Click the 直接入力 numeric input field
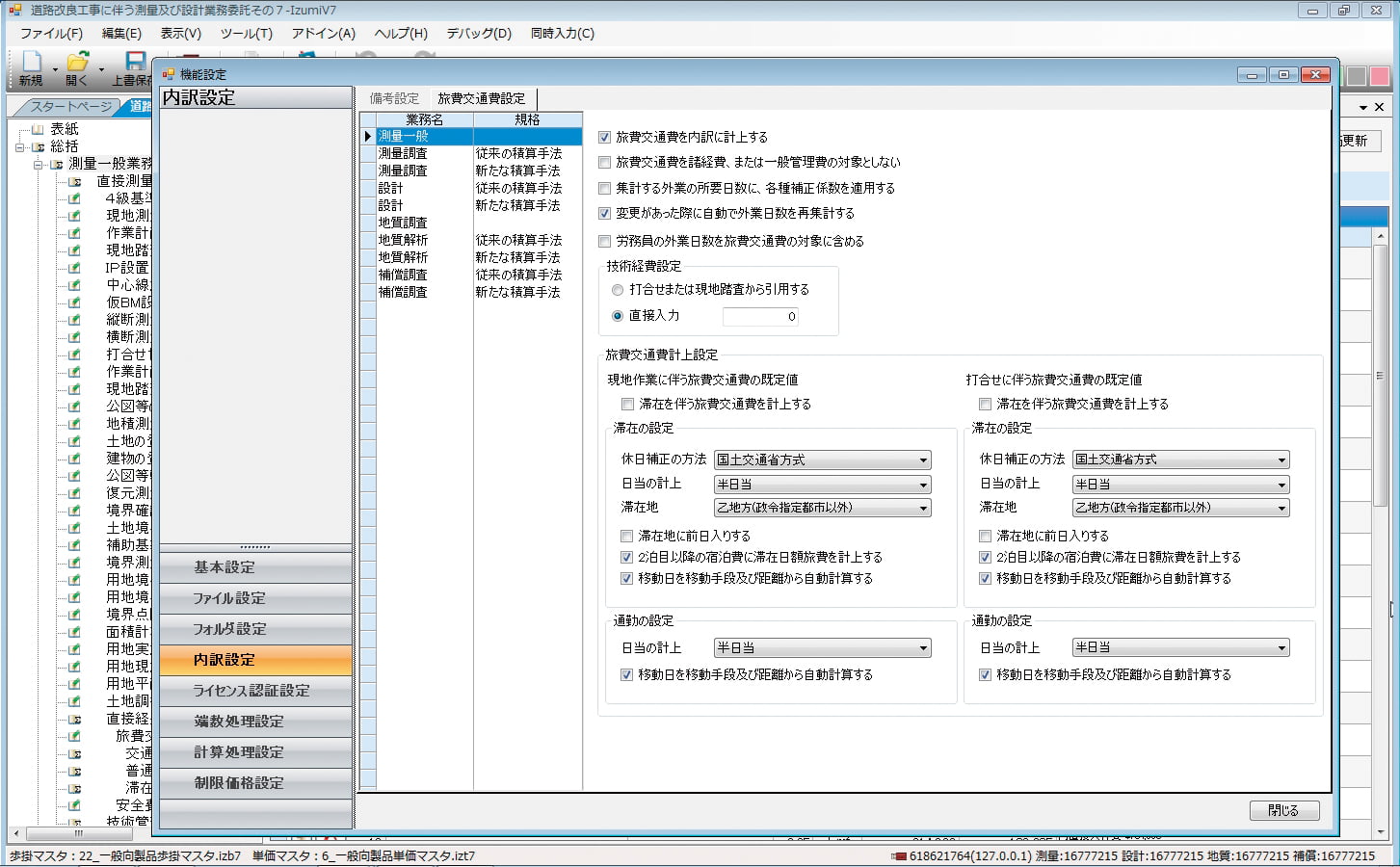The height and width of the screenshot is (867, 1400). coord(760,317)
